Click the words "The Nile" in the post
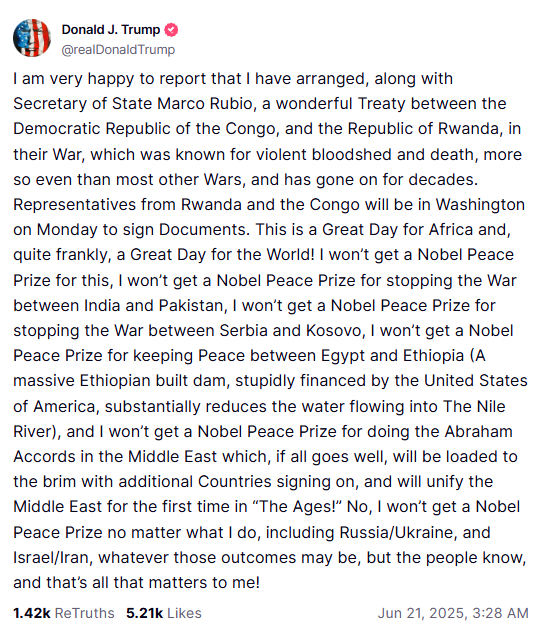This screenshot has height=632, width=544. (474, 406)
